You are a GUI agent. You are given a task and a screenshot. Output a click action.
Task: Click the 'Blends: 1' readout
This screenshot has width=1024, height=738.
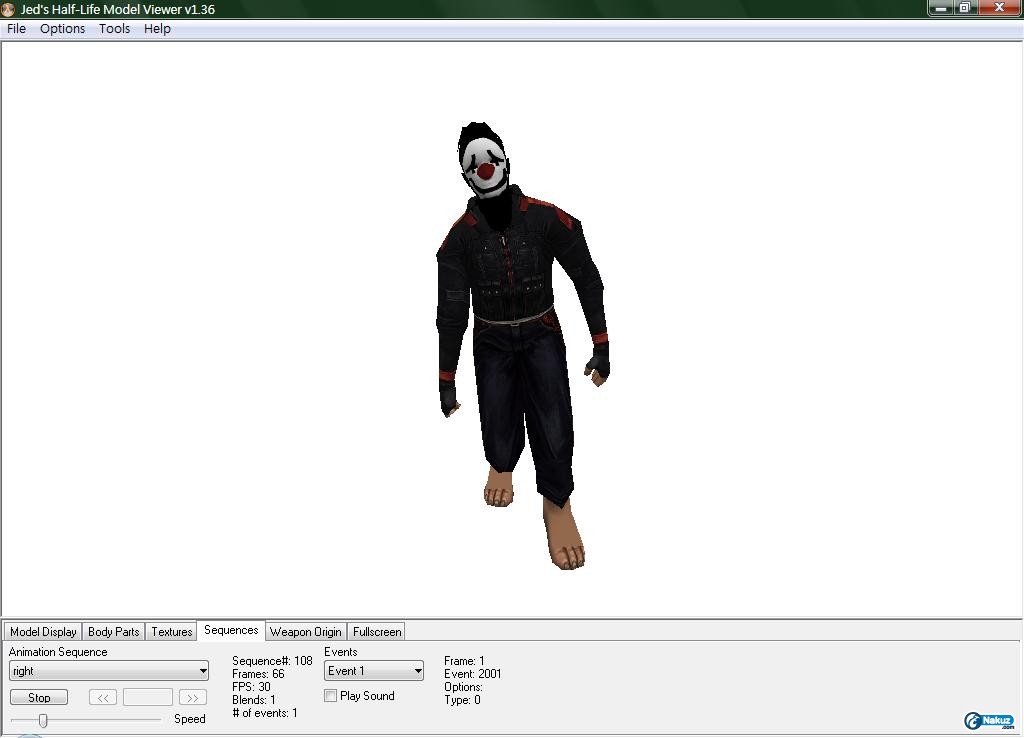(253, 700)
